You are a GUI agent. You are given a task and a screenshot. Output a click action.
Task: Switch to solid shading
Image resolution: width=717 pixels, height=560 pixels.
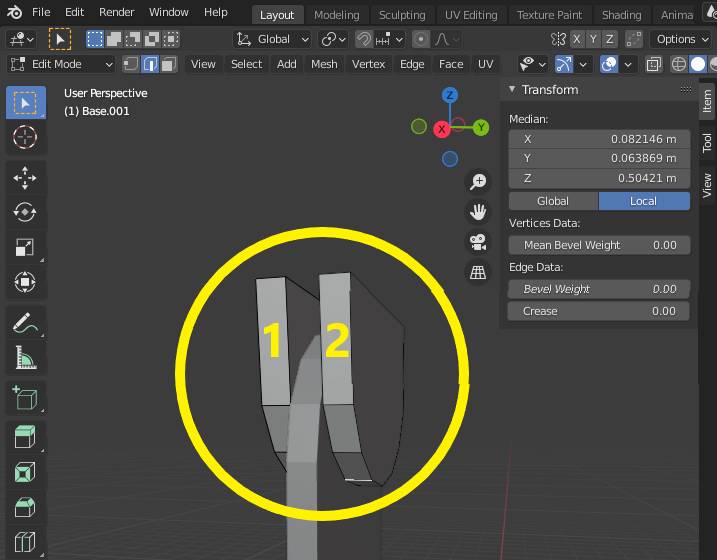tap(698, 64)
